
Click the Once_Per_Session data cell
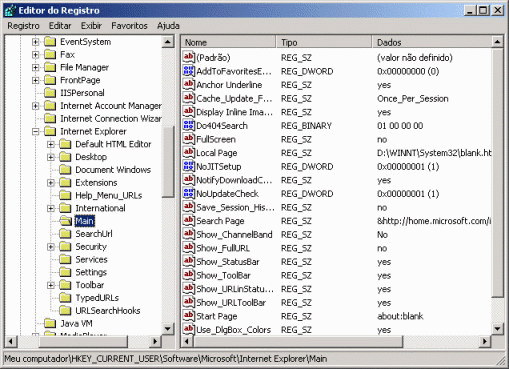[413, 99]
